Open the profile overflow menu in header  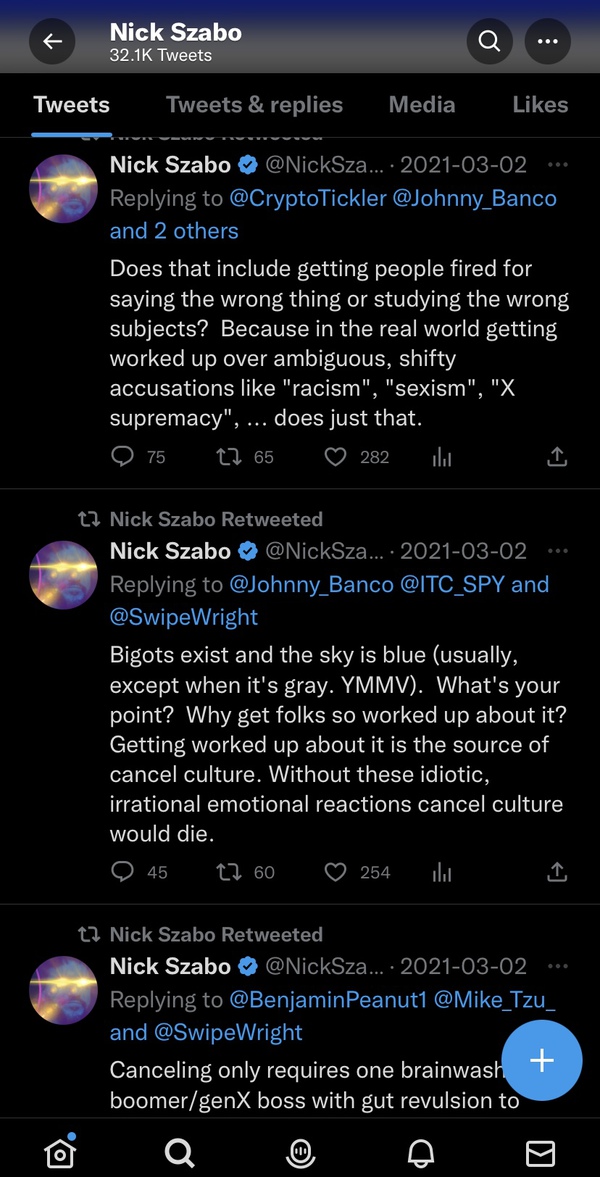(547, 41)
